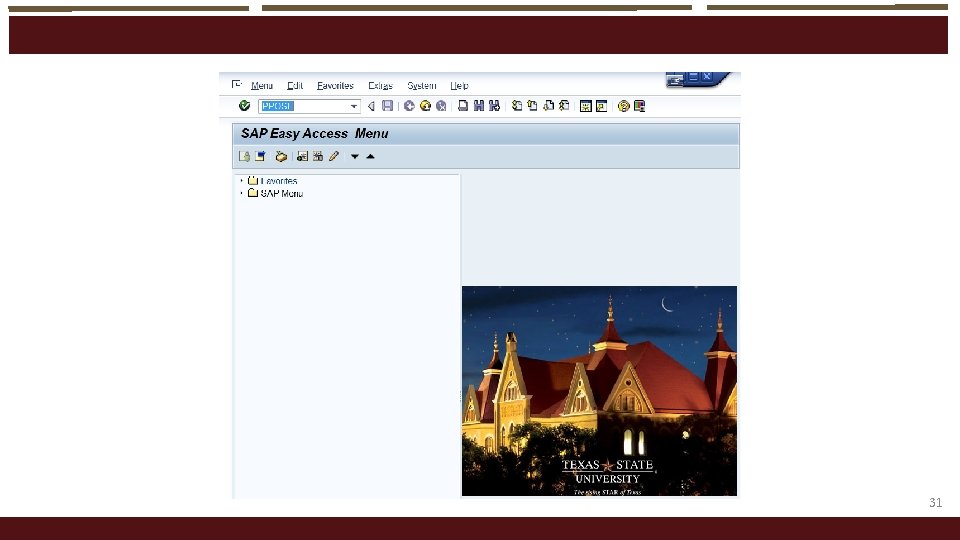Screen dimensions: 960x540
Task: Open the Menu menu
Action: 261,86
